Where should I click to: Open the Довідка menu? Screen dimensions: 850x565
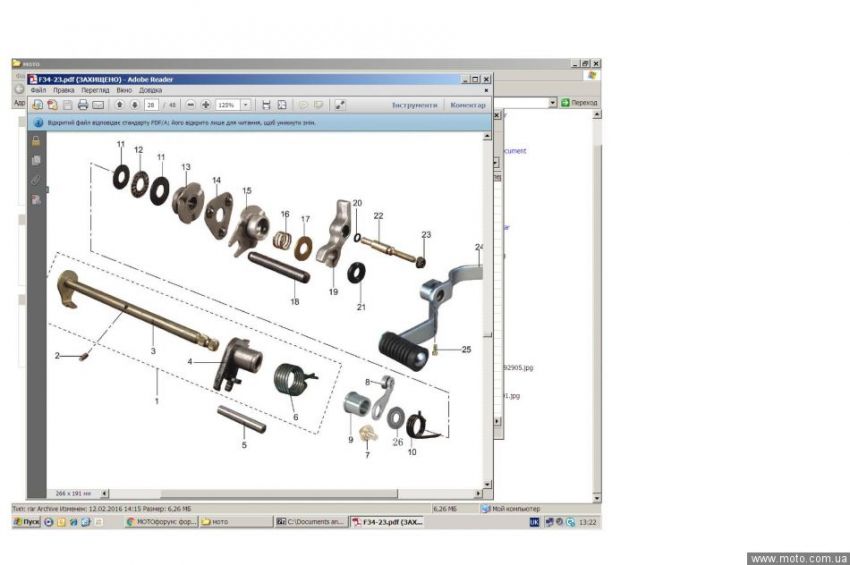[x=151, y=90]
